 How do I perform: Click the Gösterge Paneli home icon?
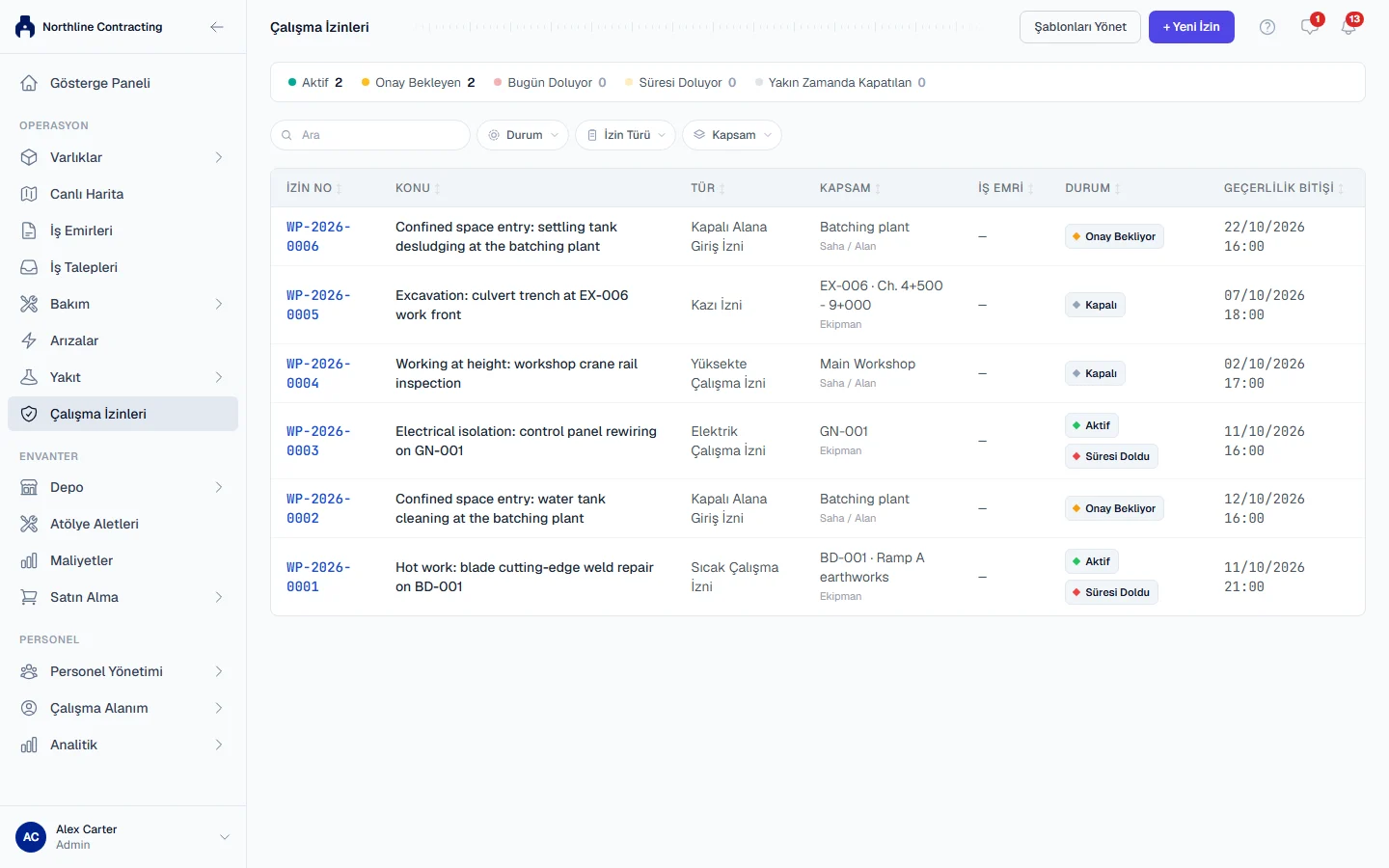(x=29, y=83)
